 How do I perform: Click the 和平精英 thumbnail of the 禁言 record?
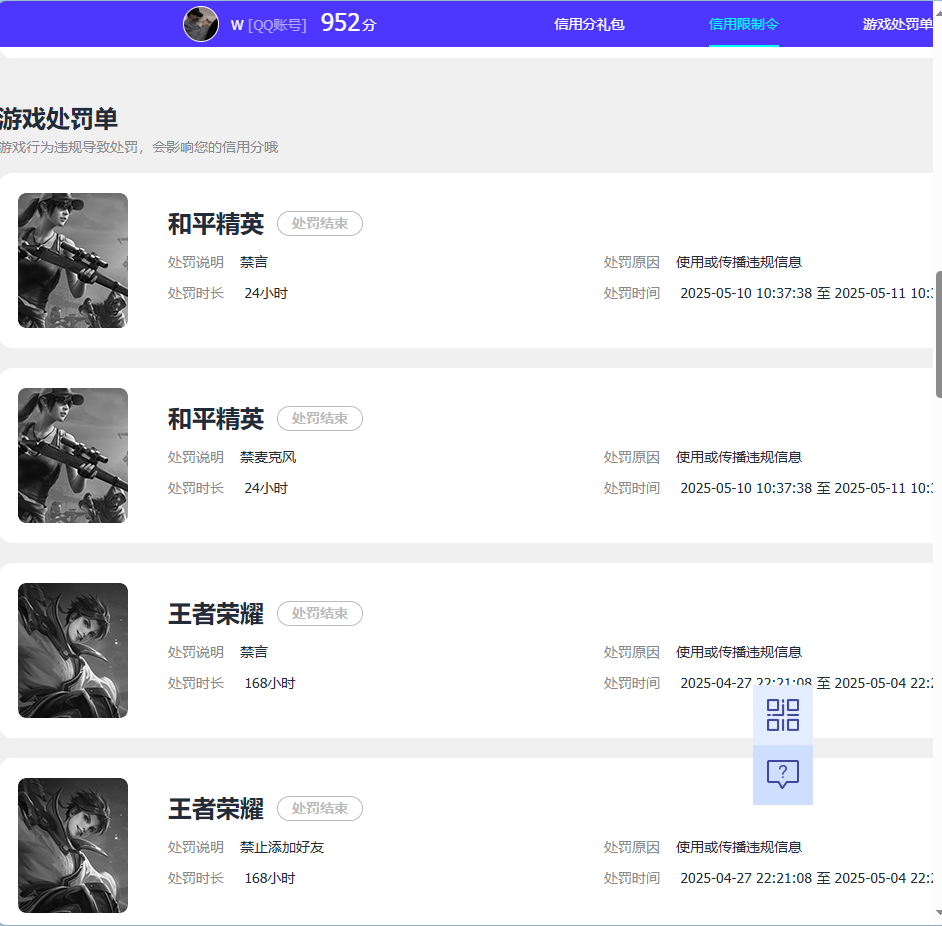pyautogui.click(x=73, y=260)
